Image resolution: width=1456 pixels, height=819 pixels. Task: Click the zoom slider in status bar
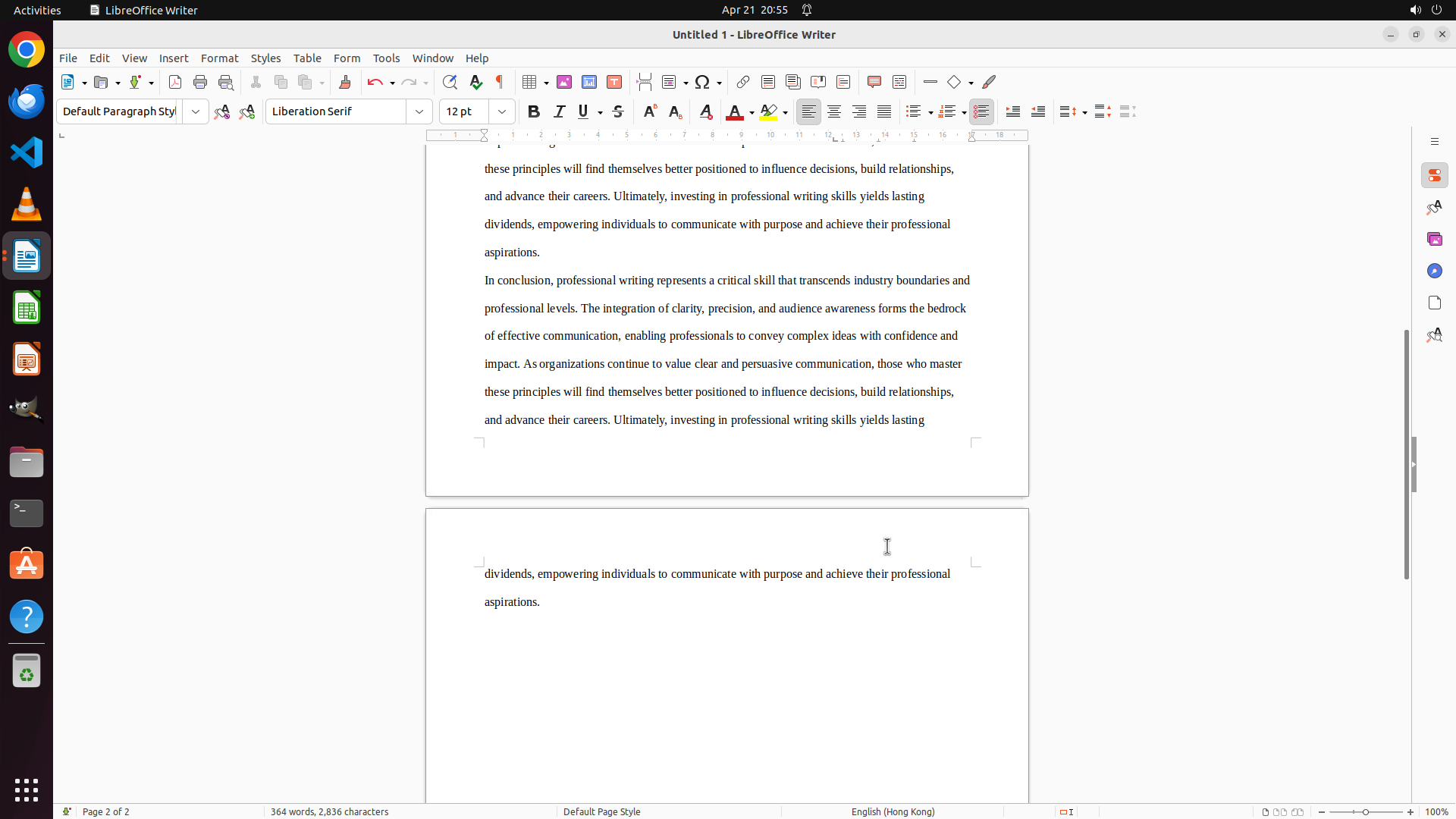[1366, 811]
